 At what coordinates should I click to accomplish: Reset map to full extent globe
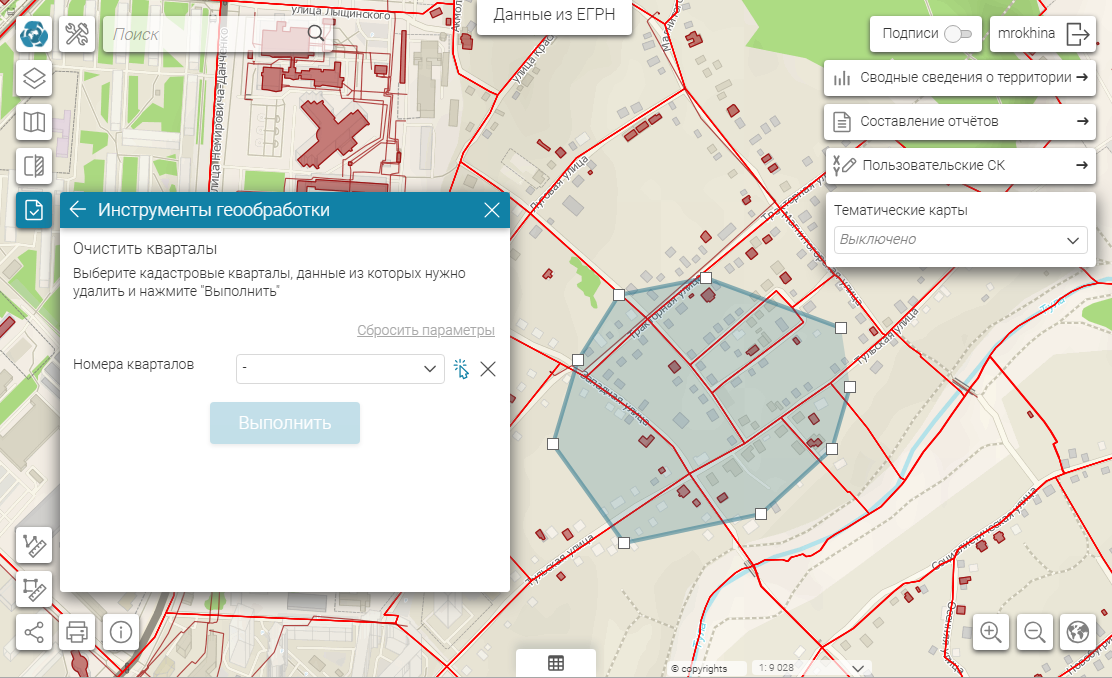(1077, 632)
